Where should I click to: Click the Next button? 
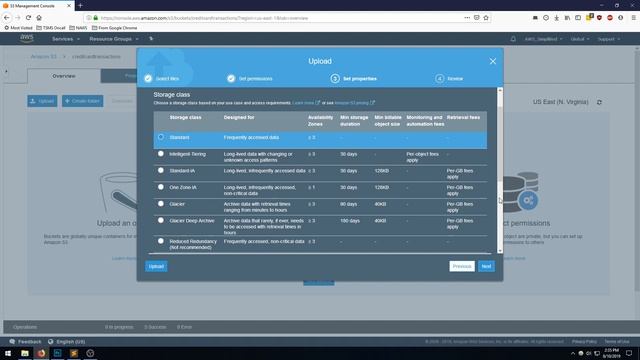[x=486, y=266]
